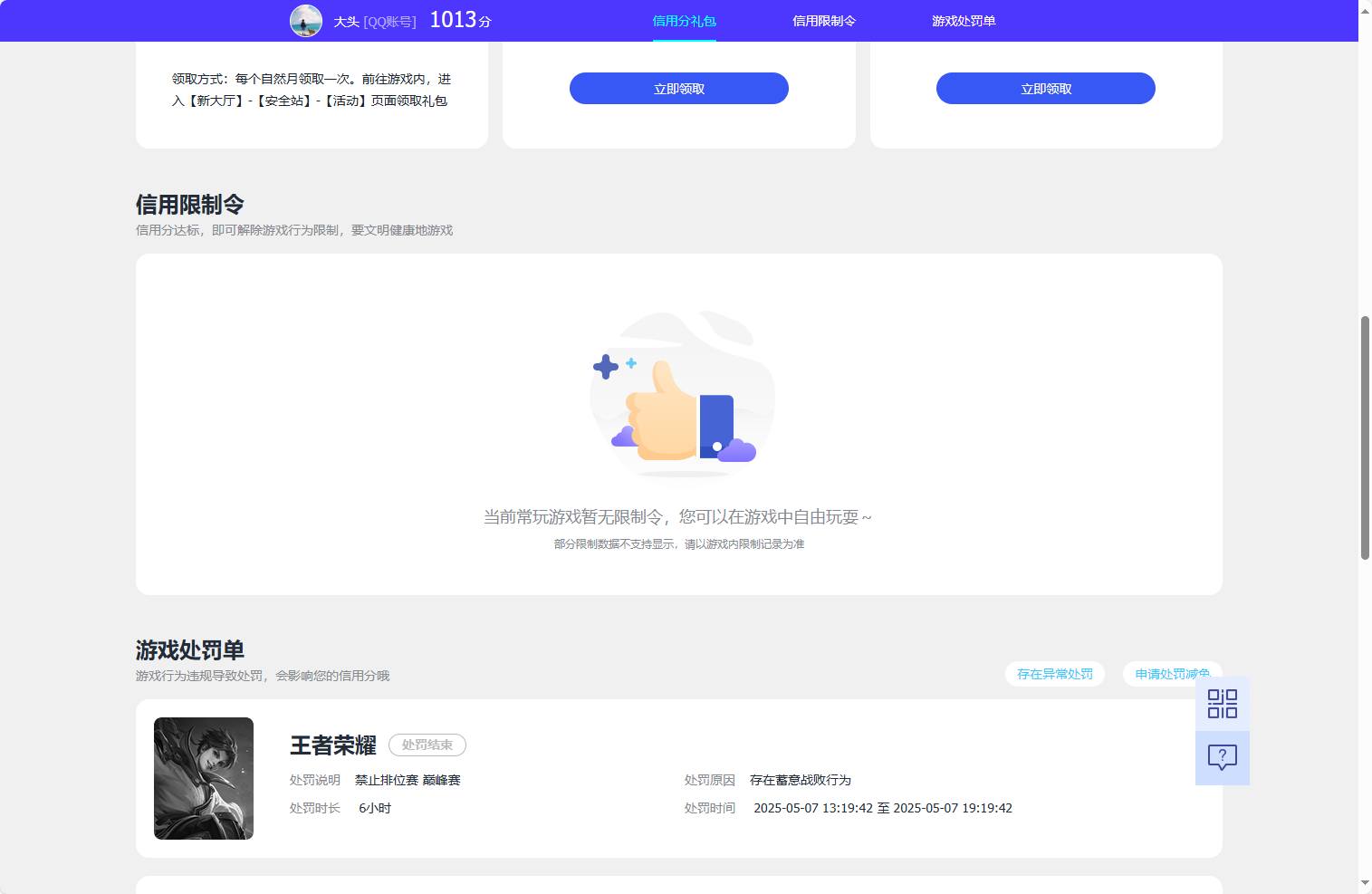Screen dimensions: 1372x894
Task: Click the first 立即领取 claim button
Action: point(678,88)
